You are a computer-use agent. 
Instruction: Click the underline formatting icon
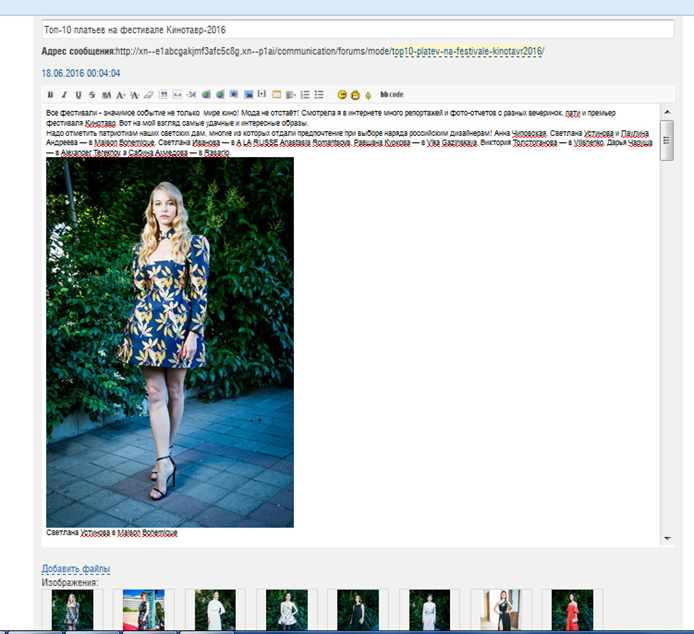[x=78, y=94]
